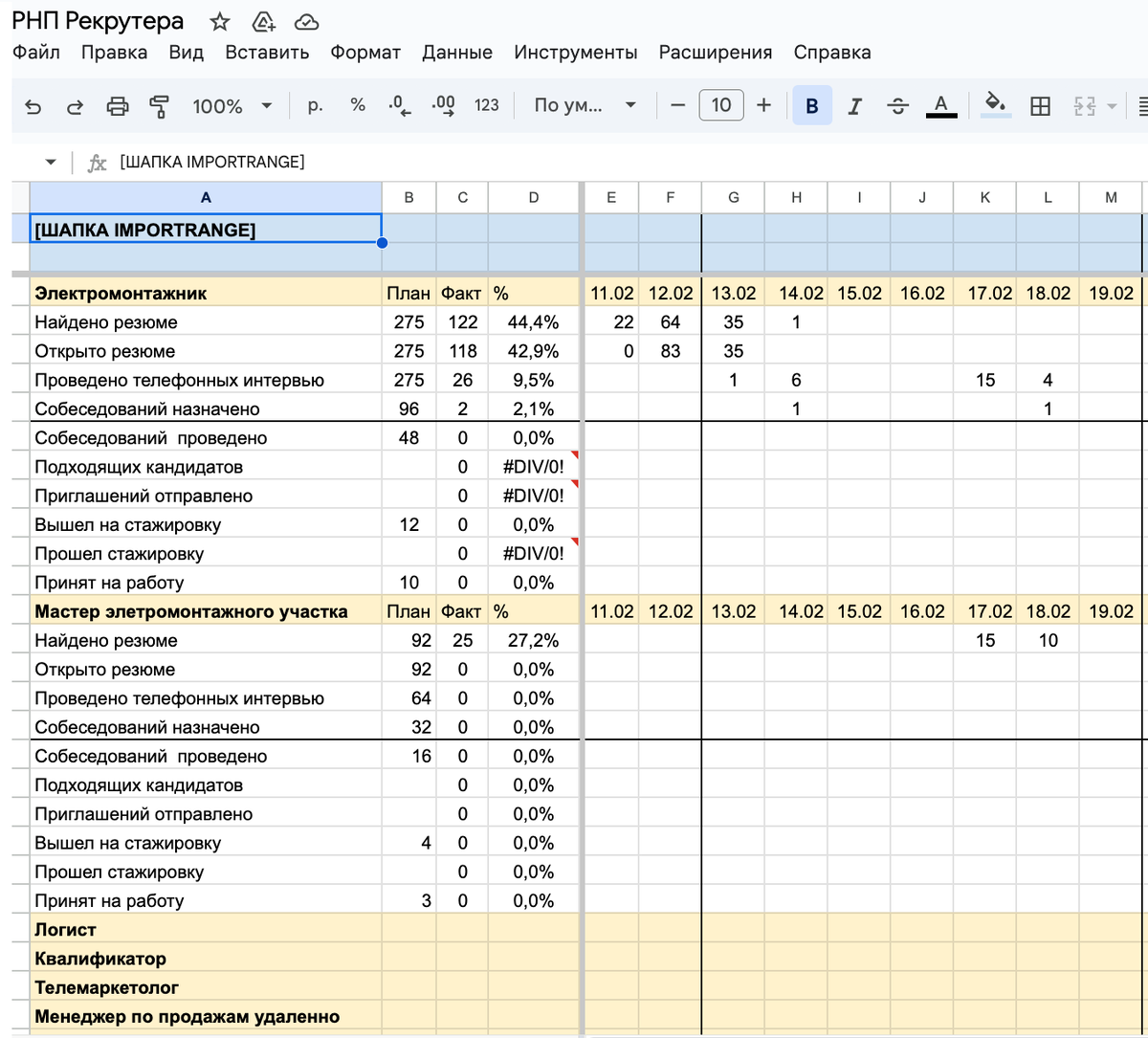
Task: Select cell with value 64 under 12.02
Action: (670, 322)
